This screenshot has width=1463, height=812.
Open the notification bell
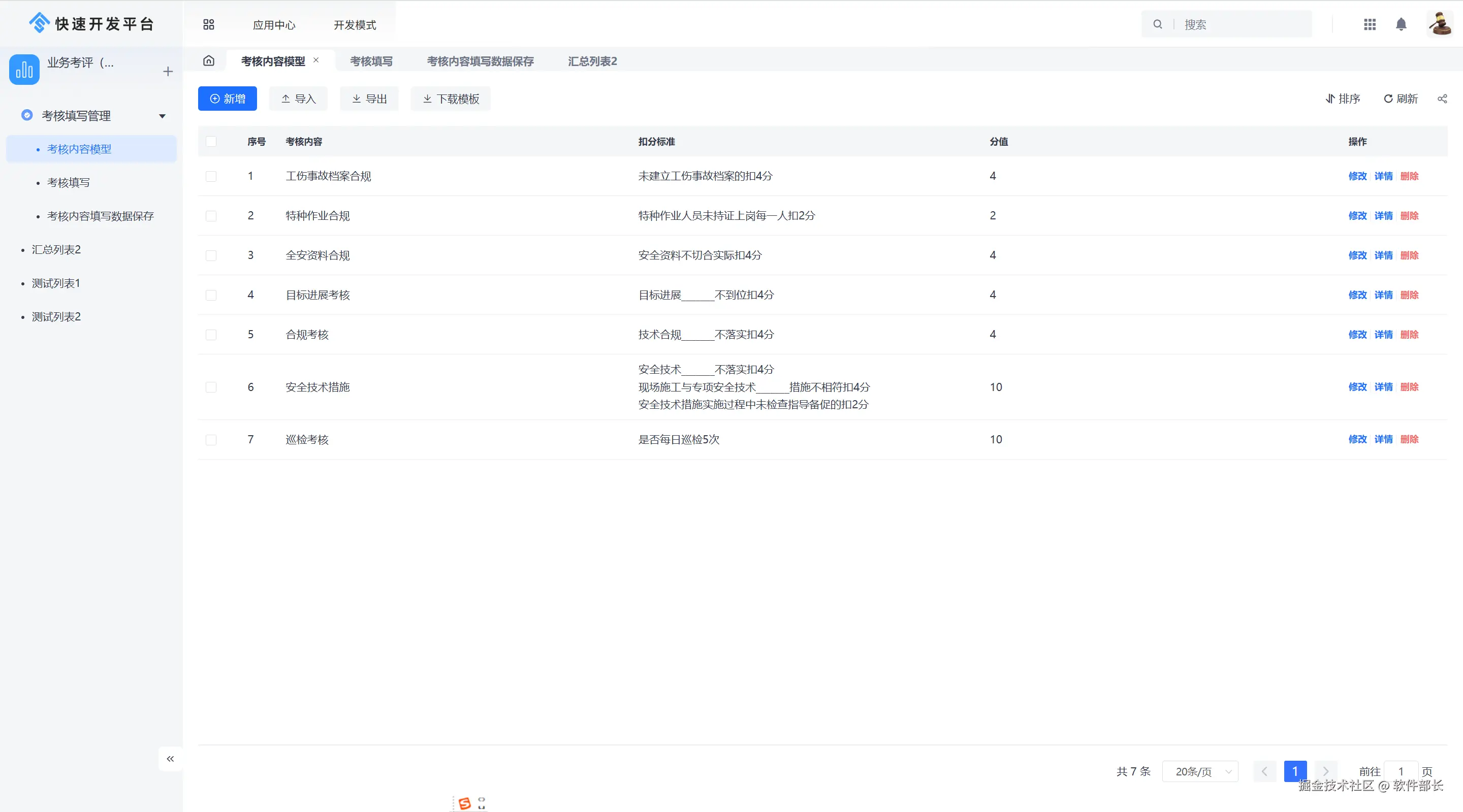(x=1401, y=24)
